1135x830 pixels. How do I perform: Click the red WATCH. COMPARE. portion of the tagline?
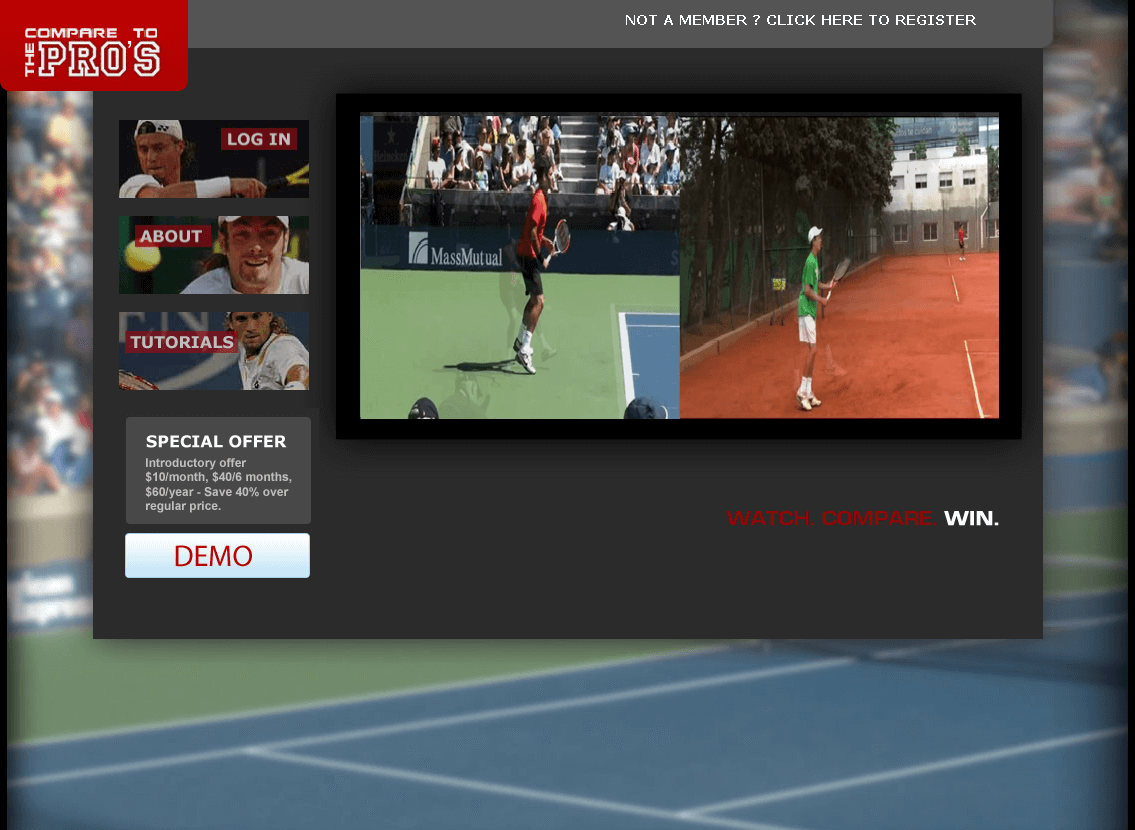[x=833, y=518]
